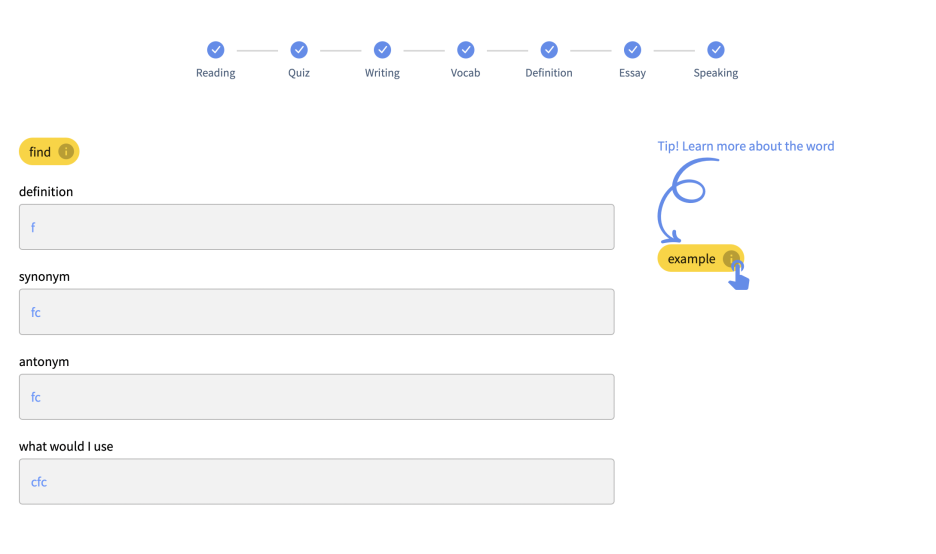This screenshot has height=554, width=936.
Task: Click the Quiz step checkmark icon
Action: point(299,50)
